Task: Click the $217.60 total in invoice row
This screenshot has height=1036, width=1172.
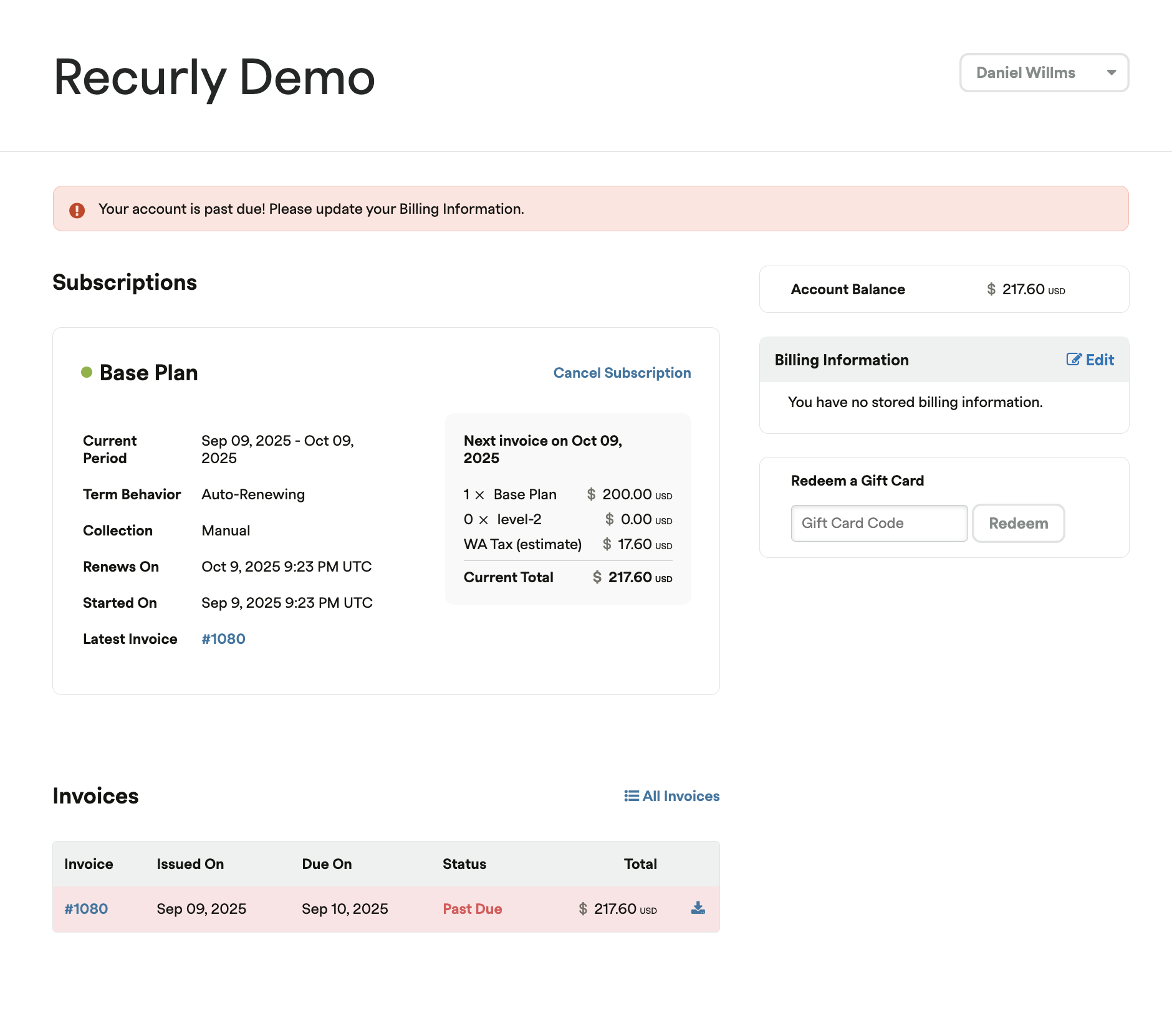Action: (x=618, y=909)
